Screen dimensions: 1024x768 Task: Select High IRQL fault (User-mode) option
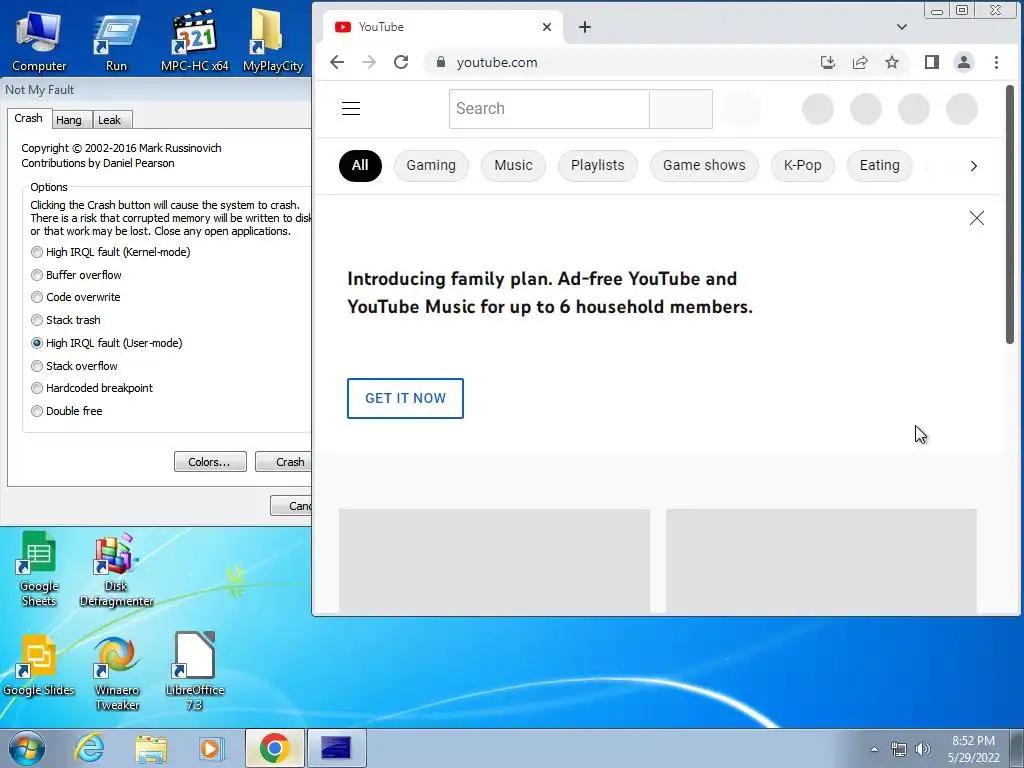pos(106,343)
